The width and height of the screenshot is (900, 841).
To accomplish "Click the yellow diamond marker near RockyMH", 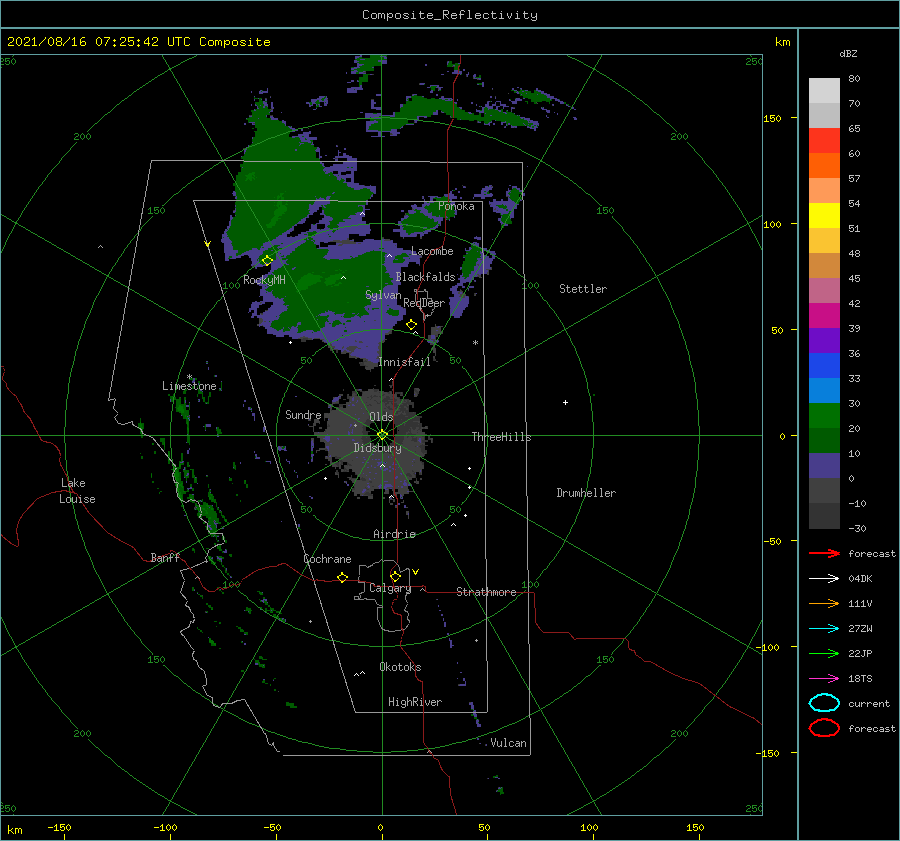I will click(x=267, y=261).
